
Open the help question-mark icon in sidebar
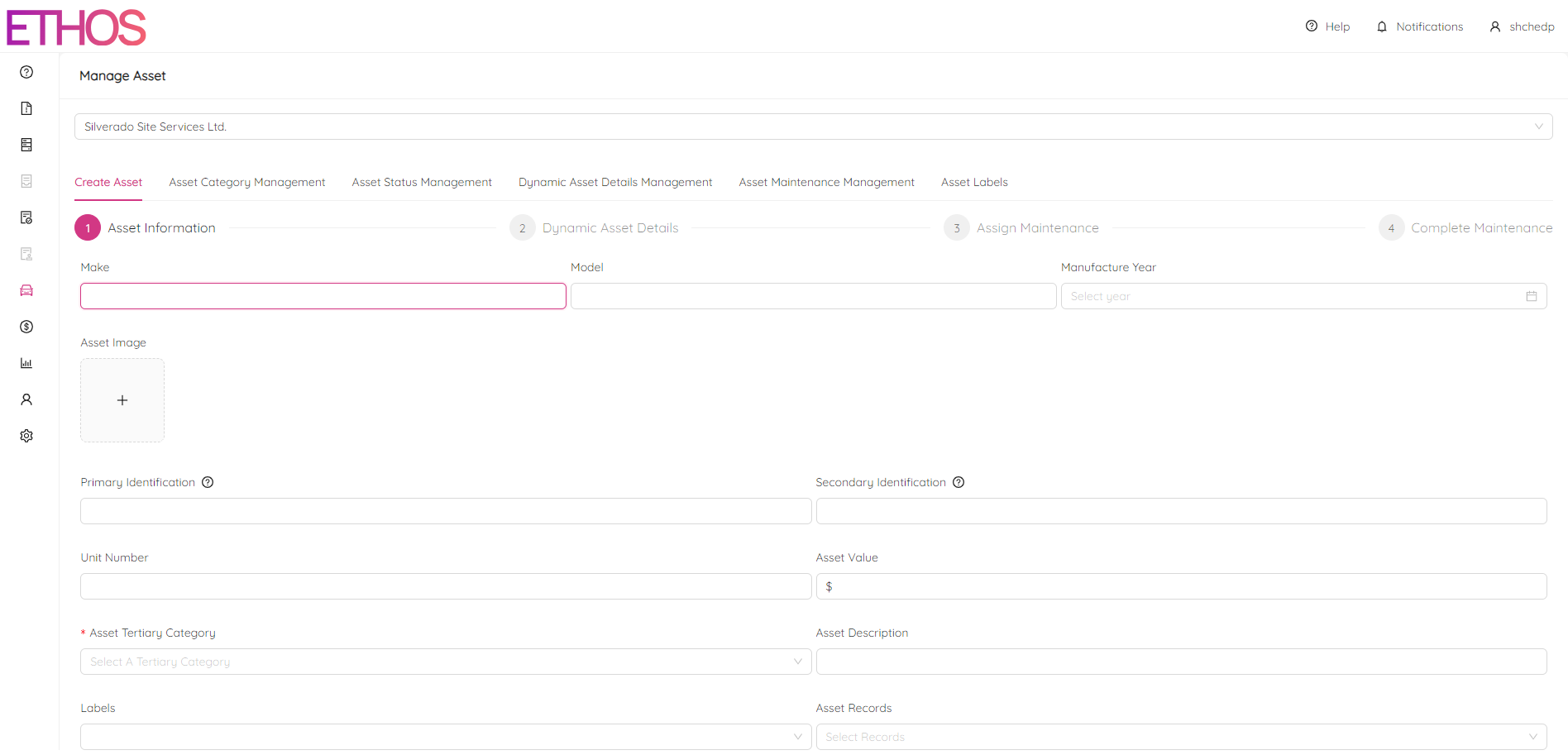[26, 72]
